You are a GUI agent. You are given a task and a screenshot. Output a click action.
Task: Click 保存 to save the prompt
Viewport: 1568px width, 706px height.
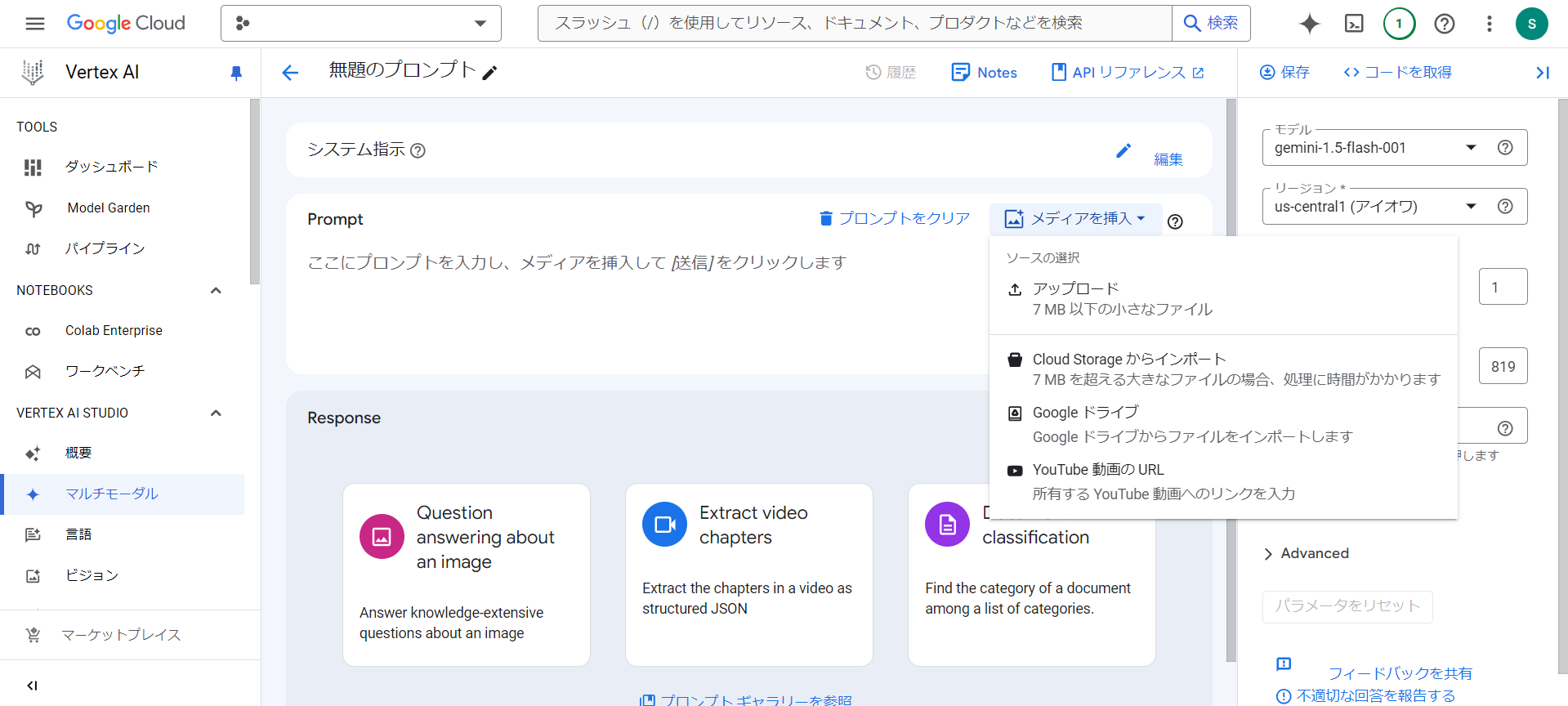pyautogui.click(x=1284, y=73)
